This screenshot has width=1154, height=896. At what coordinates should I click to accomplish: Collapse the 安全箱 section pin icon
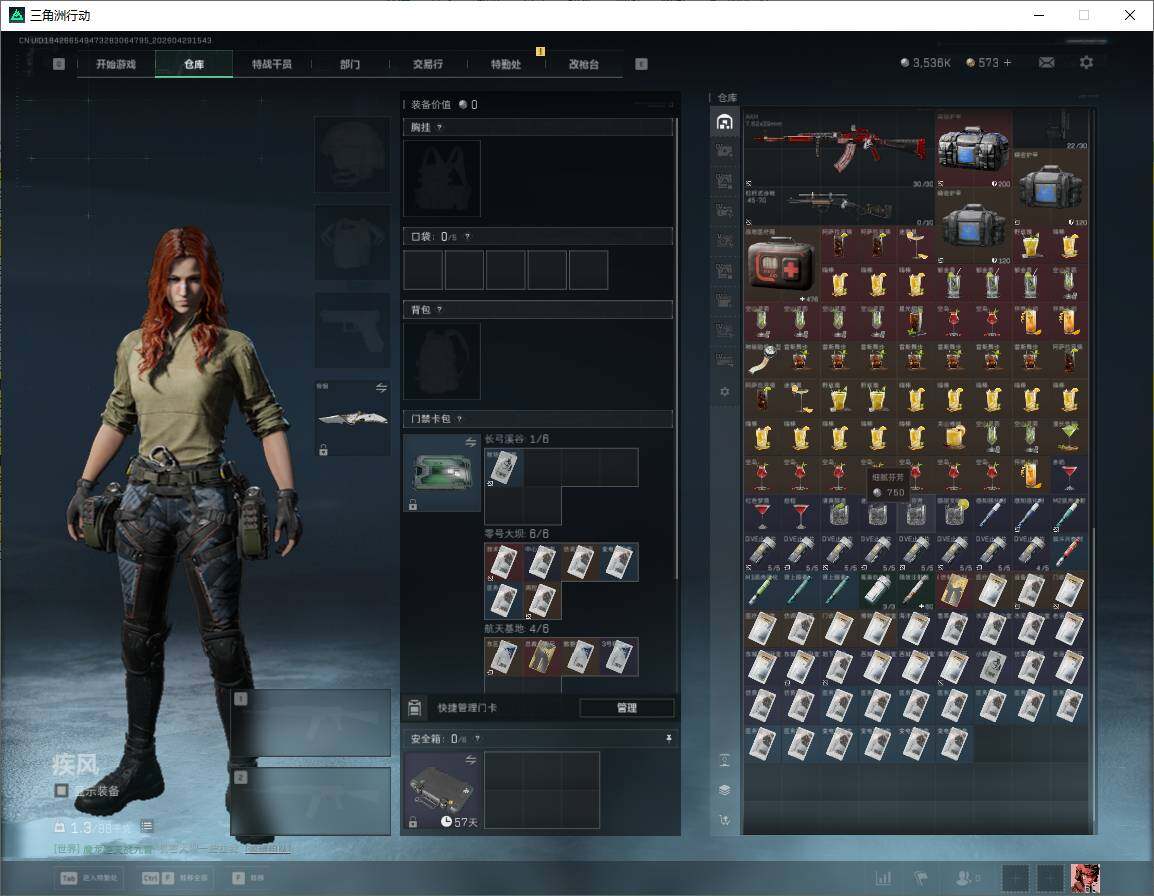coord(668,738)
